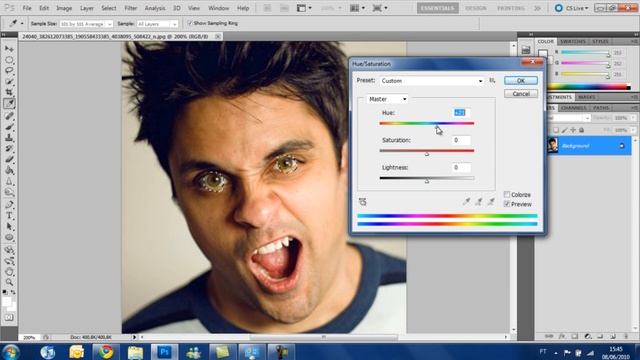Switch to the Channels tab

(574, 108)
